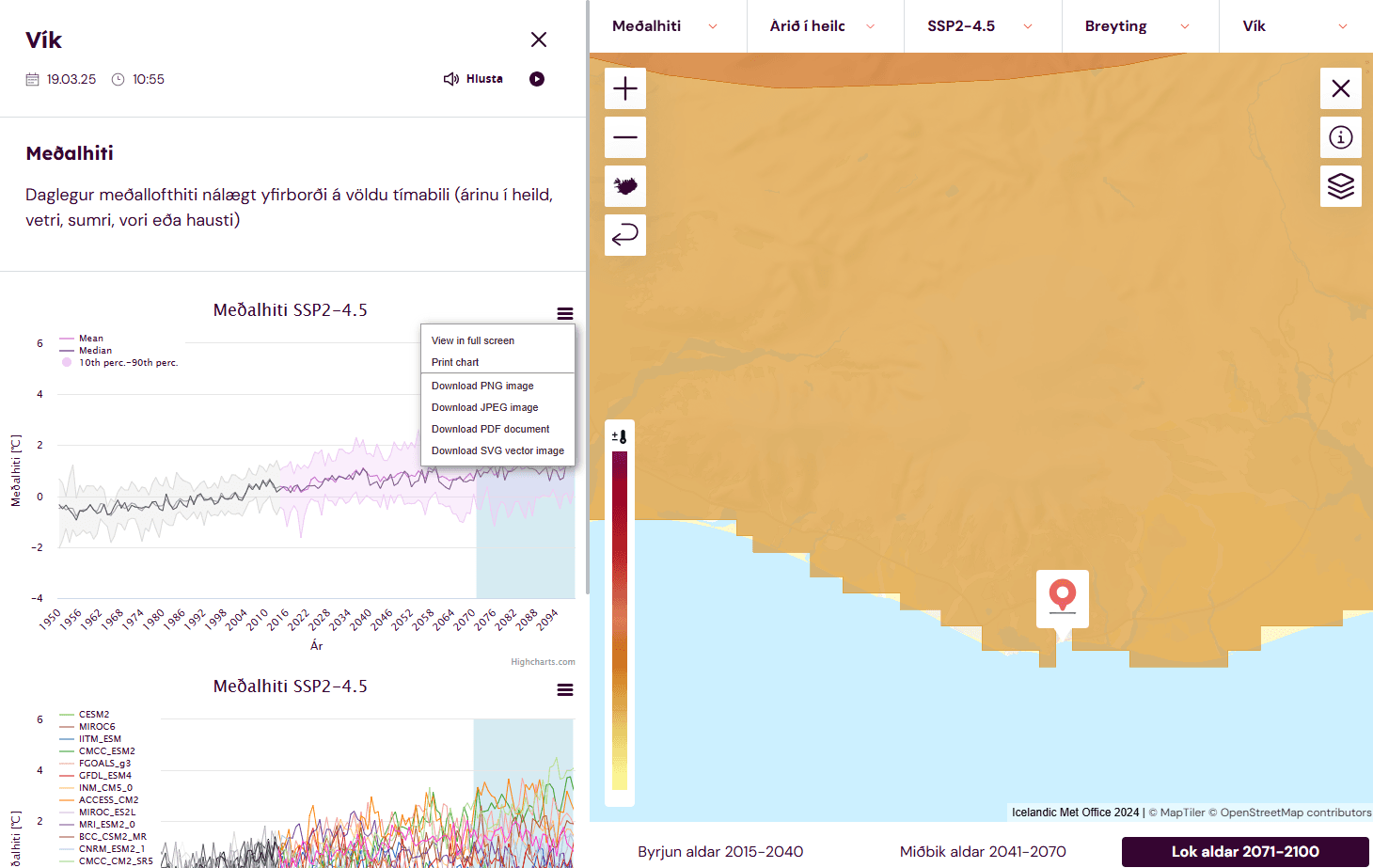Play the audio narration
Viewport: 1373px width, 868px height.
pyautogui.click(x=537, y=79)
